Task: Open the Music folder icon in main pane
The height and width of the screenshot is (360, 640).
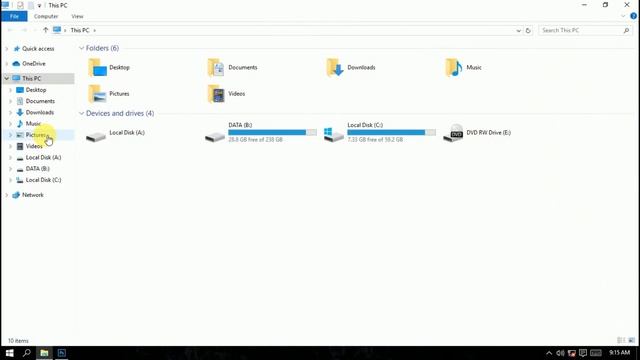Action: point(454,67)
